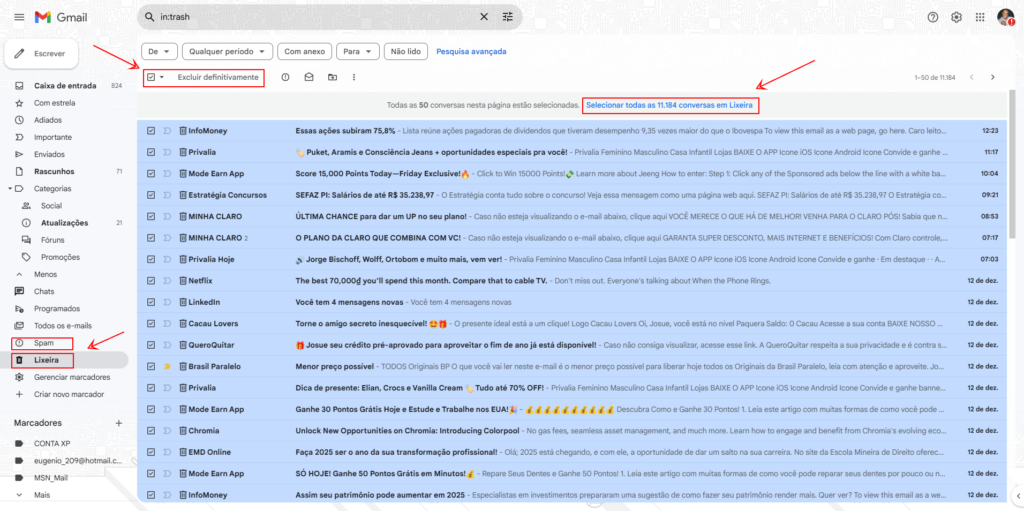Screen dimensions: 1024x511
Task: Click Selecionar todas as 11.184 conversas link
Action: [669, 105]
